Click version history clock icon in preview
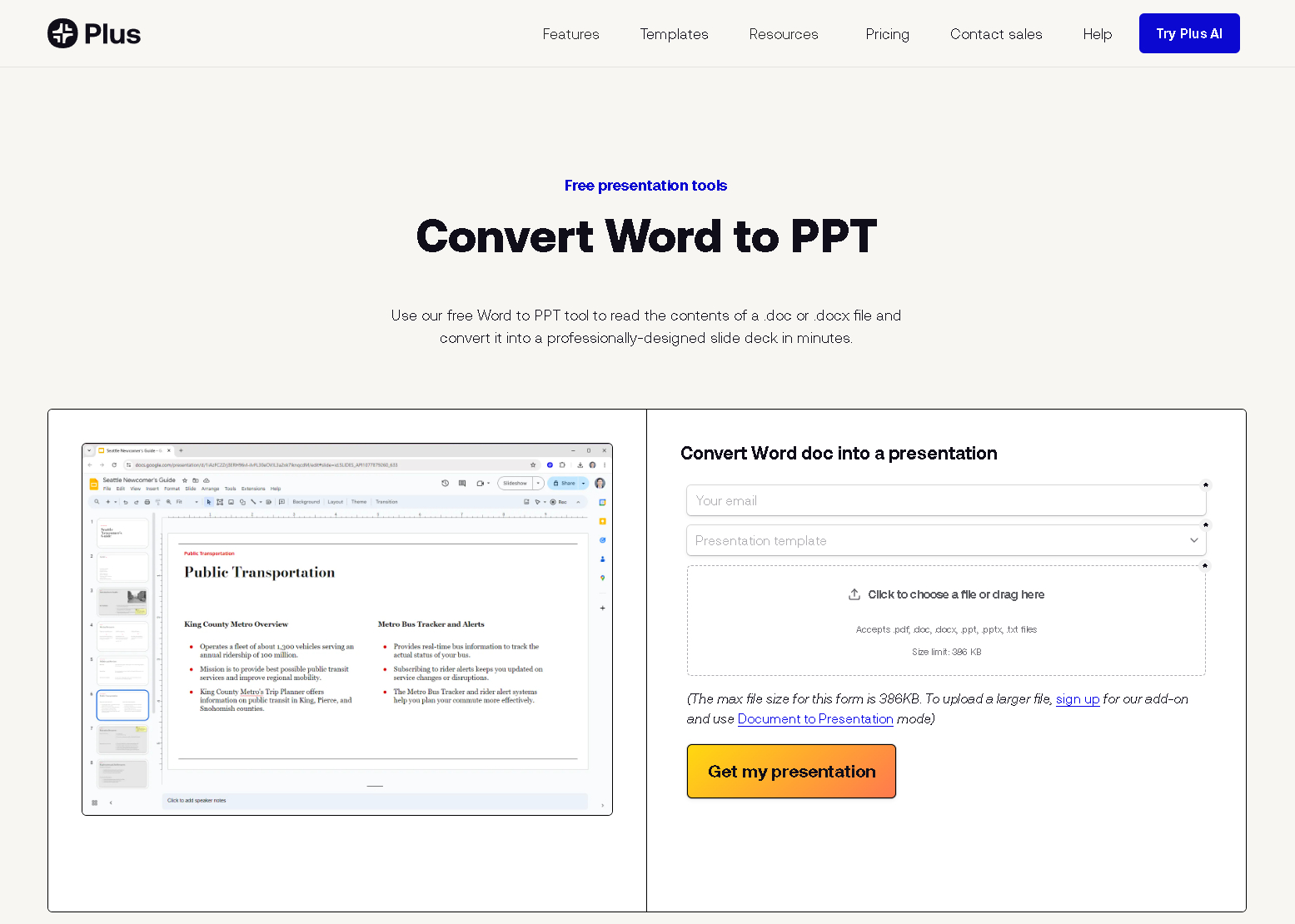Image resolution: width=1295 pixels, height=924 pixels. [x=445, y=483]
